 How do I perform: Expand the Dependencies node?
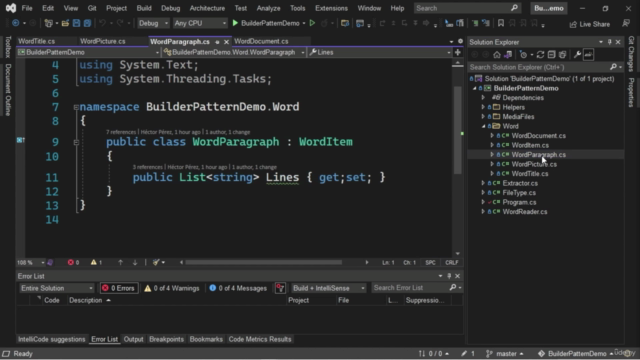(x=483, y=98)
